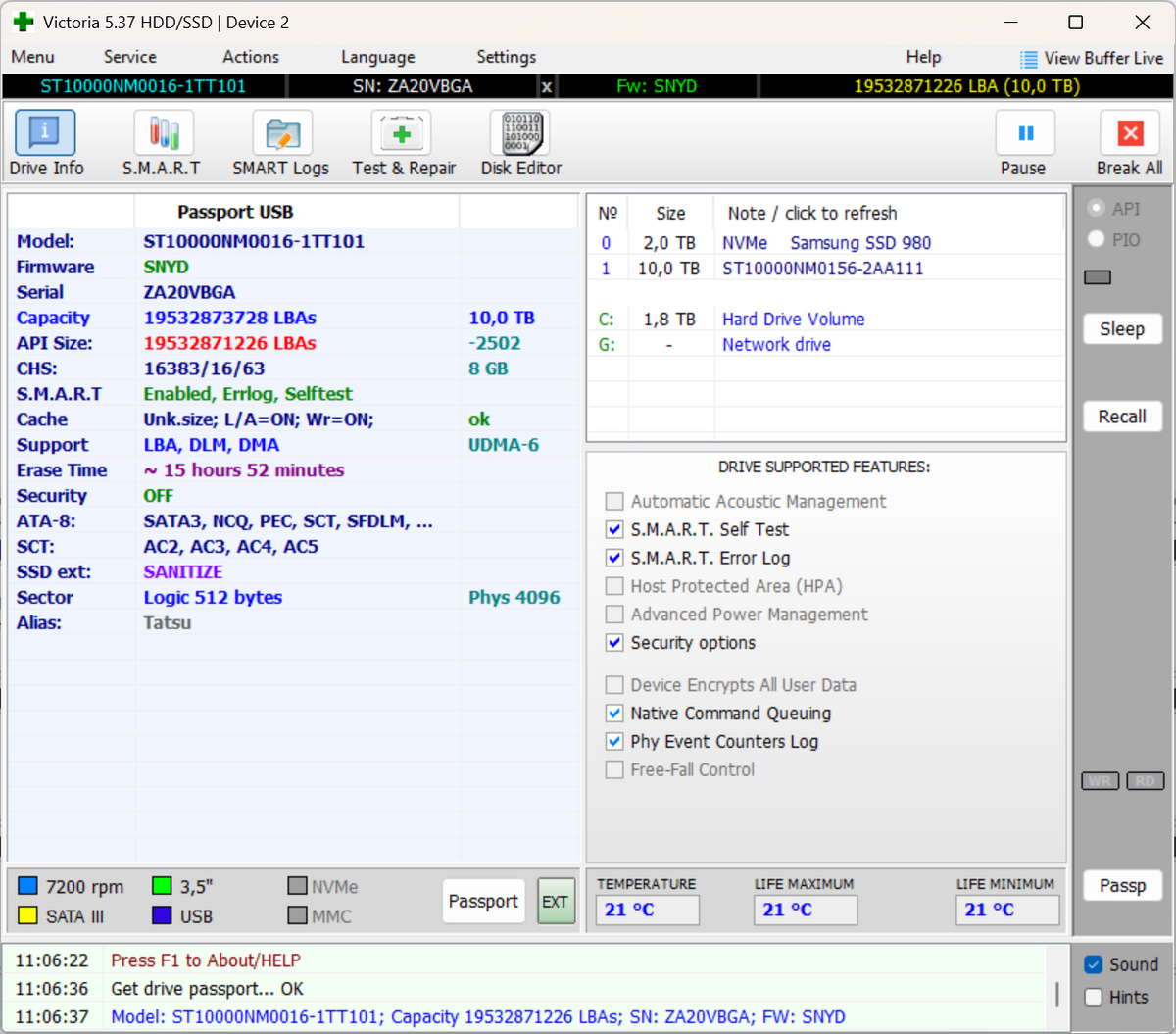Open the Settings menu
The width and height of the screenshot is (1176, 1034).
pyautogui.click(x=507, y=57)
